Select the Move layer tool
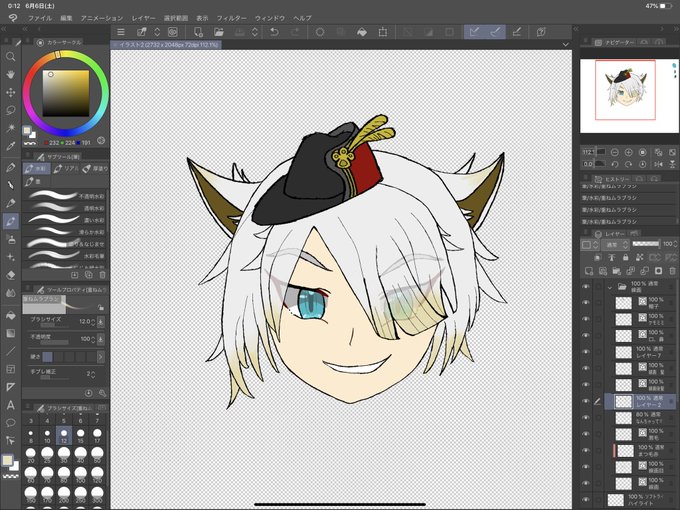 (10, 92)
